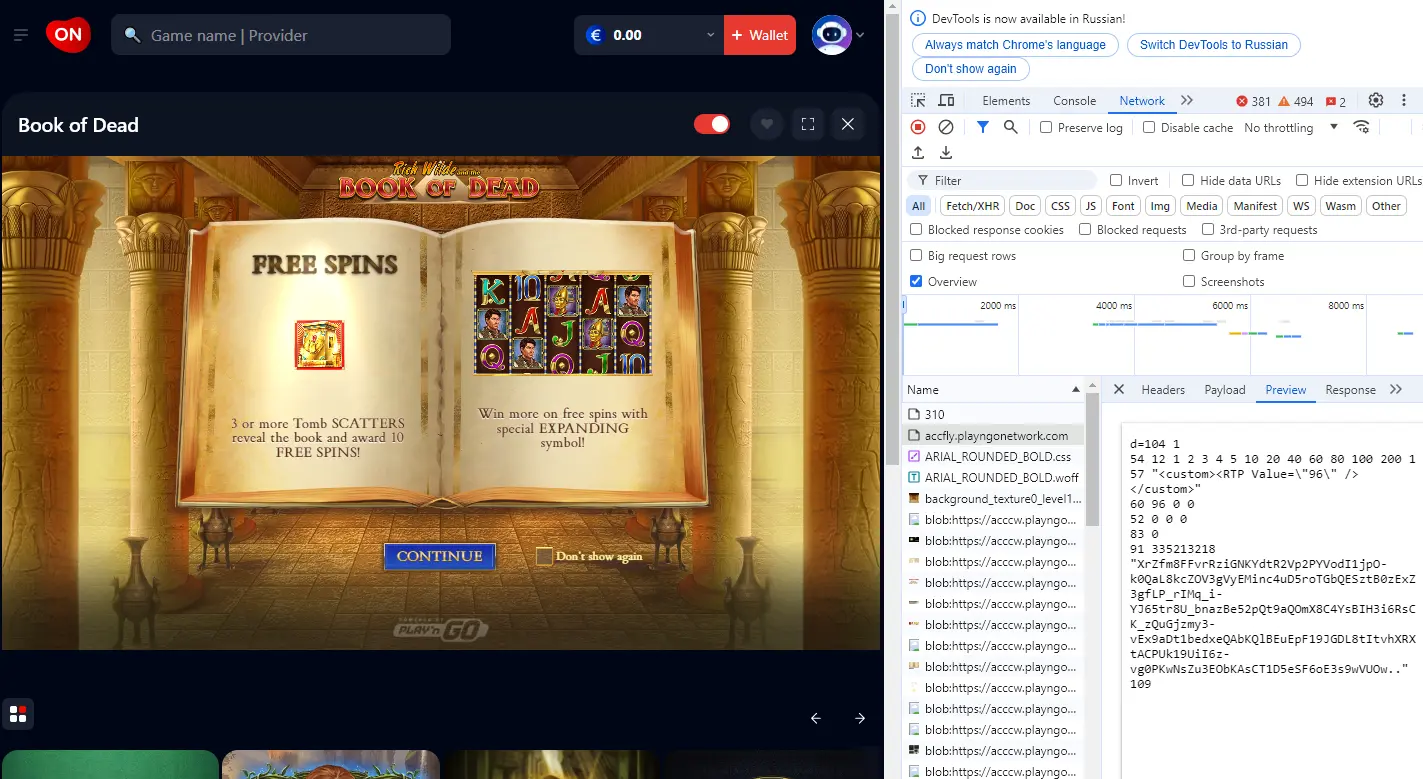Open the Response tab of the request

coord(1350,389)
